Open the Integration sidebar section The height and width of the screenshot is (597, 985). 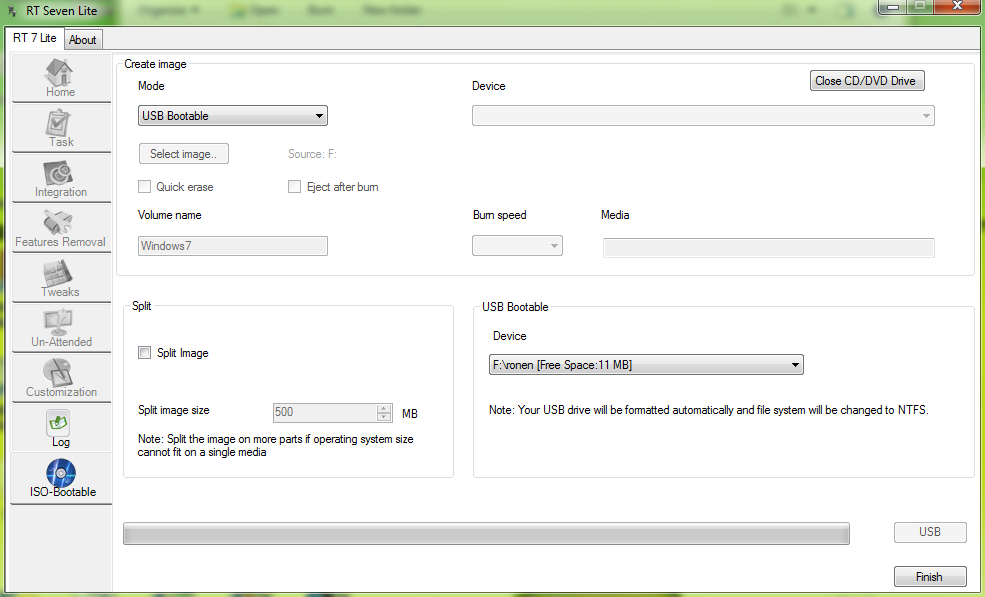pos(61,178)
